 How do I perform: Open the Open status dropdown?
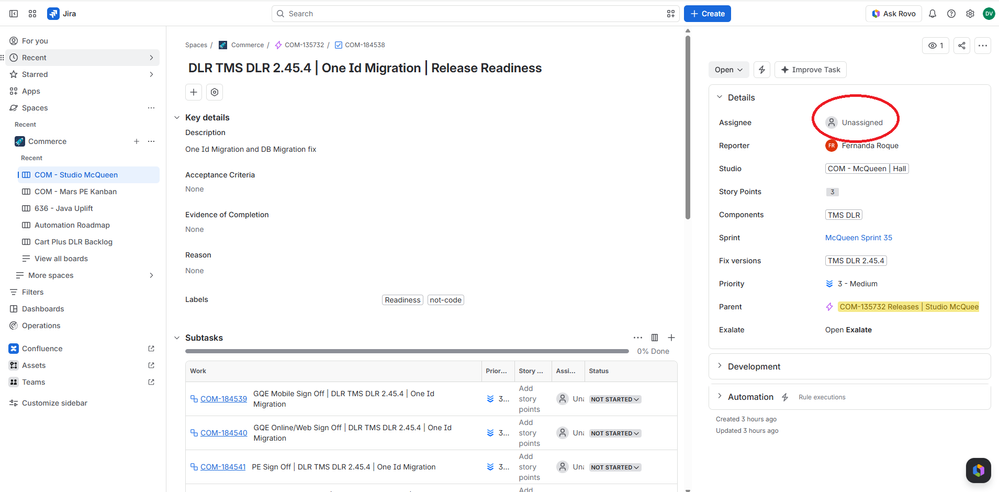729,69
